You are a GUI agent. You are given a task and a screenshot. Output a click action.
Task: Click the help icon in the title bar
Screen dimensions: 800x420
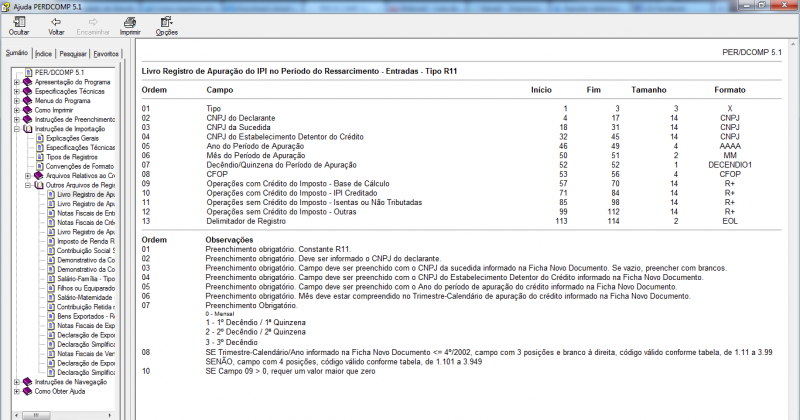tap(6, 7)
